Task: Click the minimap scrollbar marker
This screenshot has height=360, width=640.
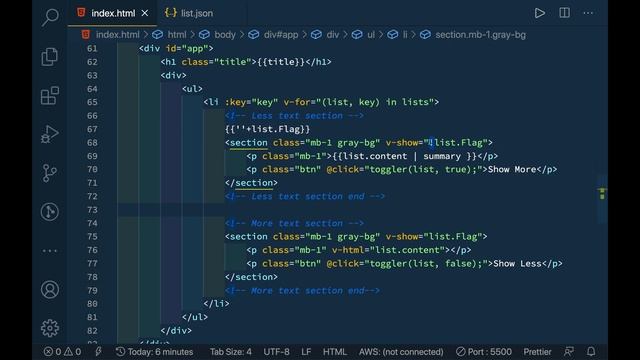Action: [602, 193]
